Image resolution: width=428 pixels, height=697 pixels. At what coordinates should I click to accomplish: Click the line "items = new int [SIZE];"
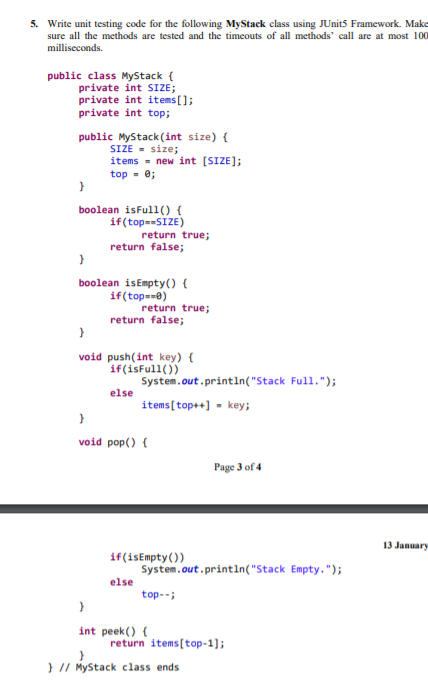176,161
